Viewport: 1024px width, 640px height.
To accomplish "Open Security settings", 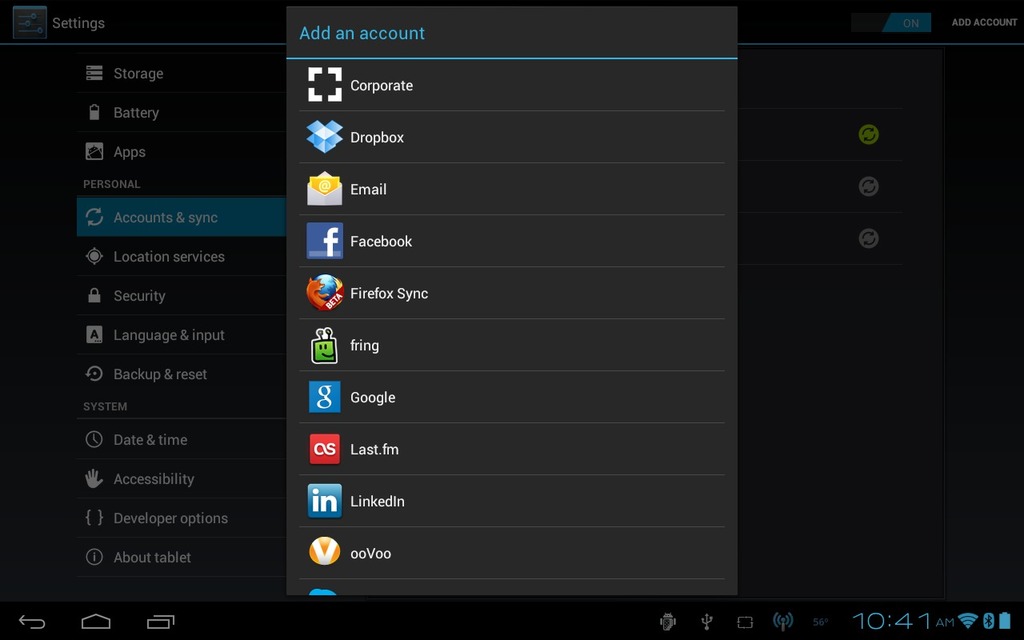I will [x=182, y=295].
